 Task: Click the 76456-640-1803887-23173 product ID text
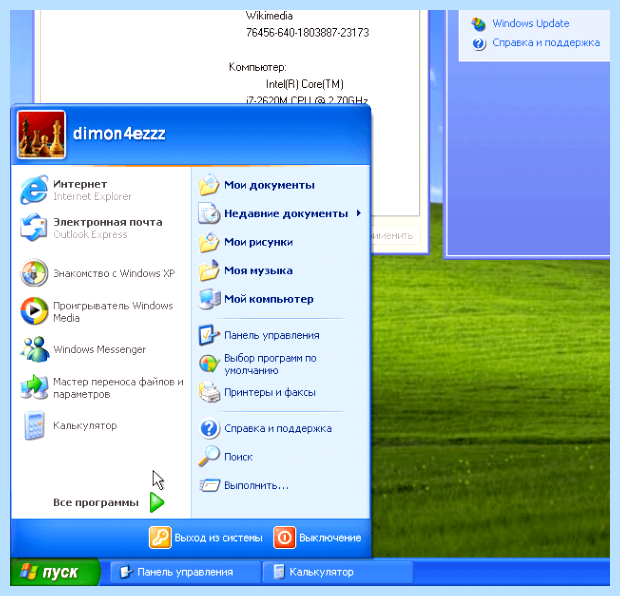pyautogui.click(x=308, y=32)
